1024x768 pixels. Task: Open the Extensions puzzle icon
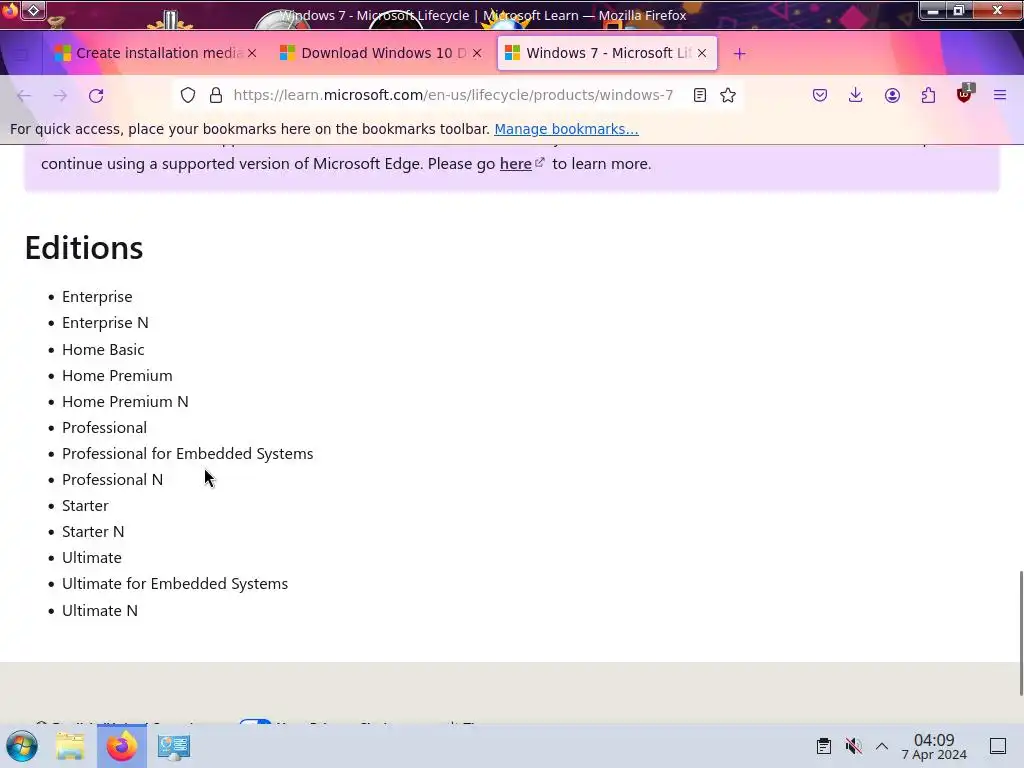coord(928,95)
